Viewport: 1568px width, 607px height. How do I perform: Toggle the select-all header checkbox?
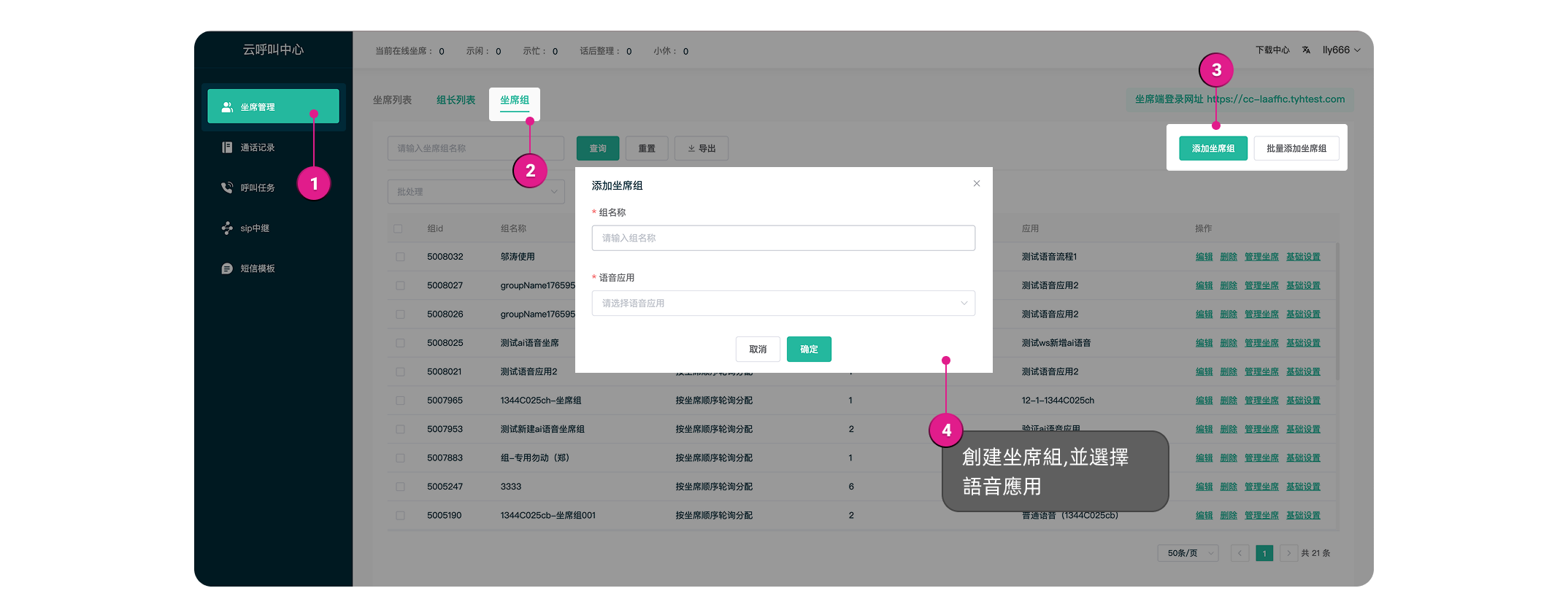click(x=398, y=229)
